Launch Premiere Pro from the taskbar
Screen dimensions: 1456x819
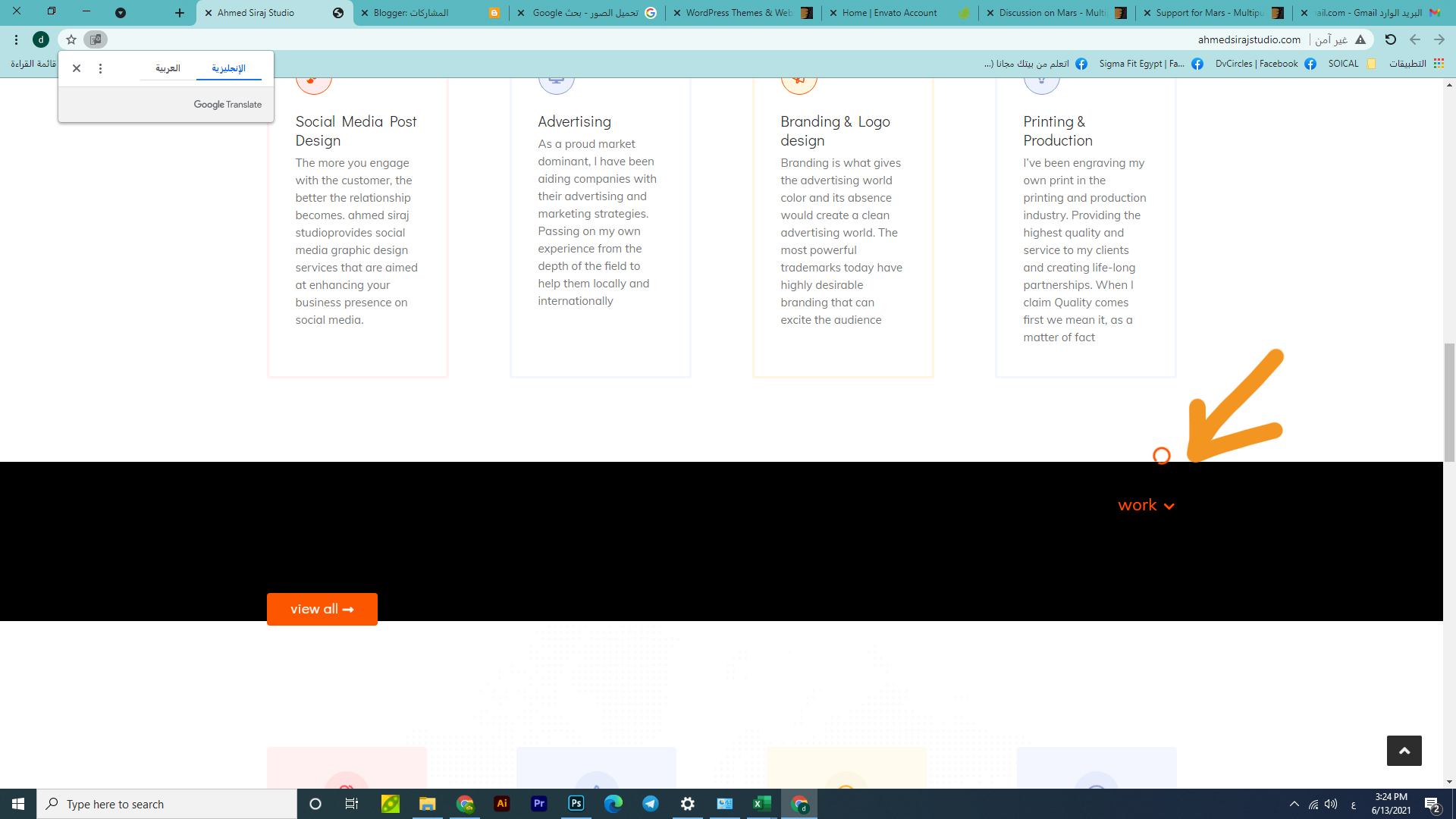539,804
